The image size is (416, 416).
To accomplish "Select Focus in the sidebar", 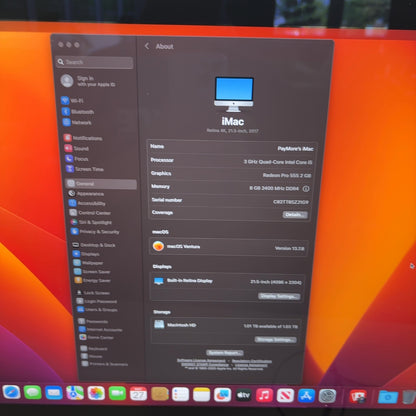I will point(77,159).
